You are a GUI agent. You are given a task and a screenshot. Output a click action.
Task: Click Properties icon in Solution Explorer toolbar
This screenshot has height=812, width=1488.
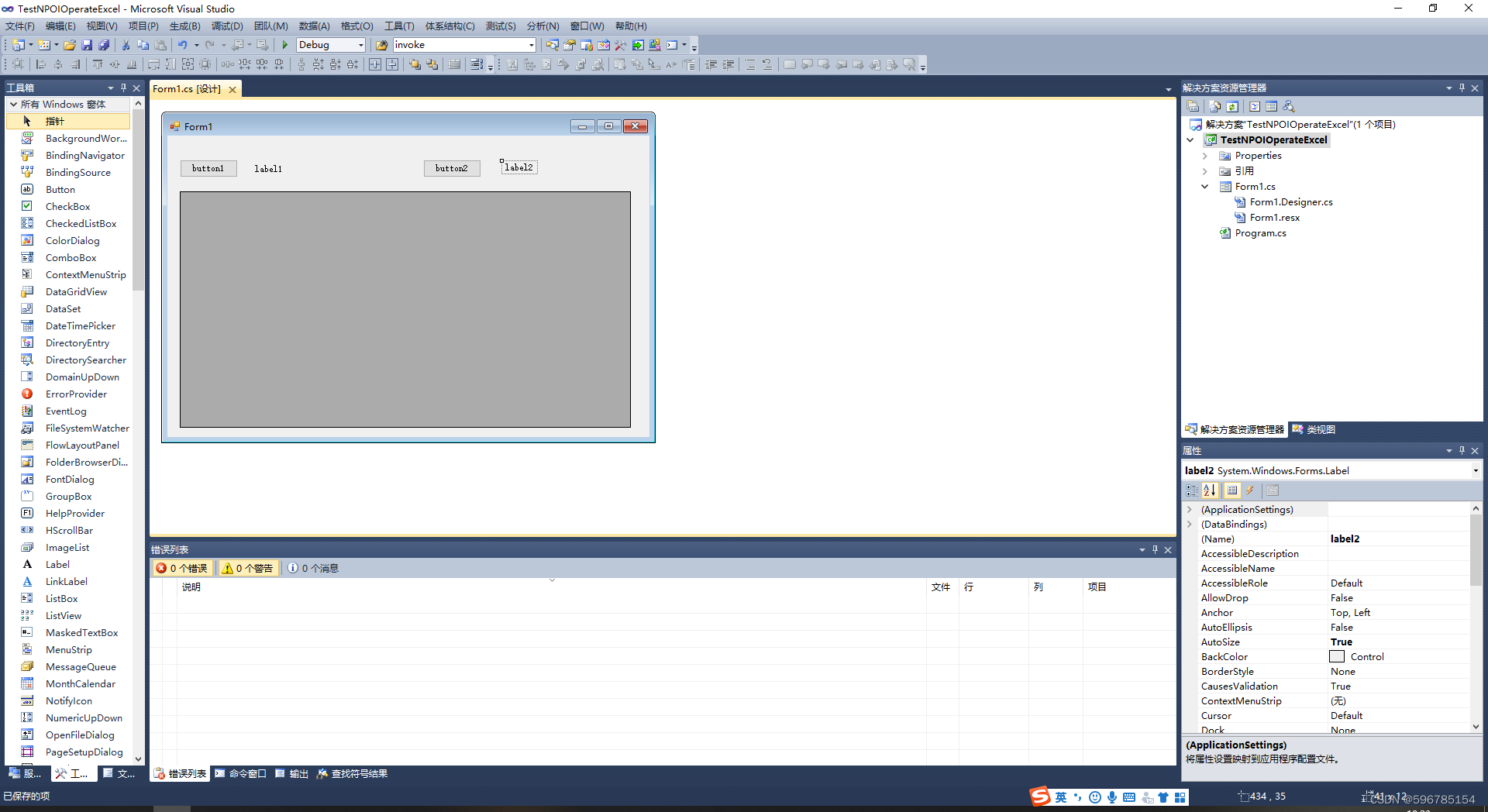point(1193,106)
